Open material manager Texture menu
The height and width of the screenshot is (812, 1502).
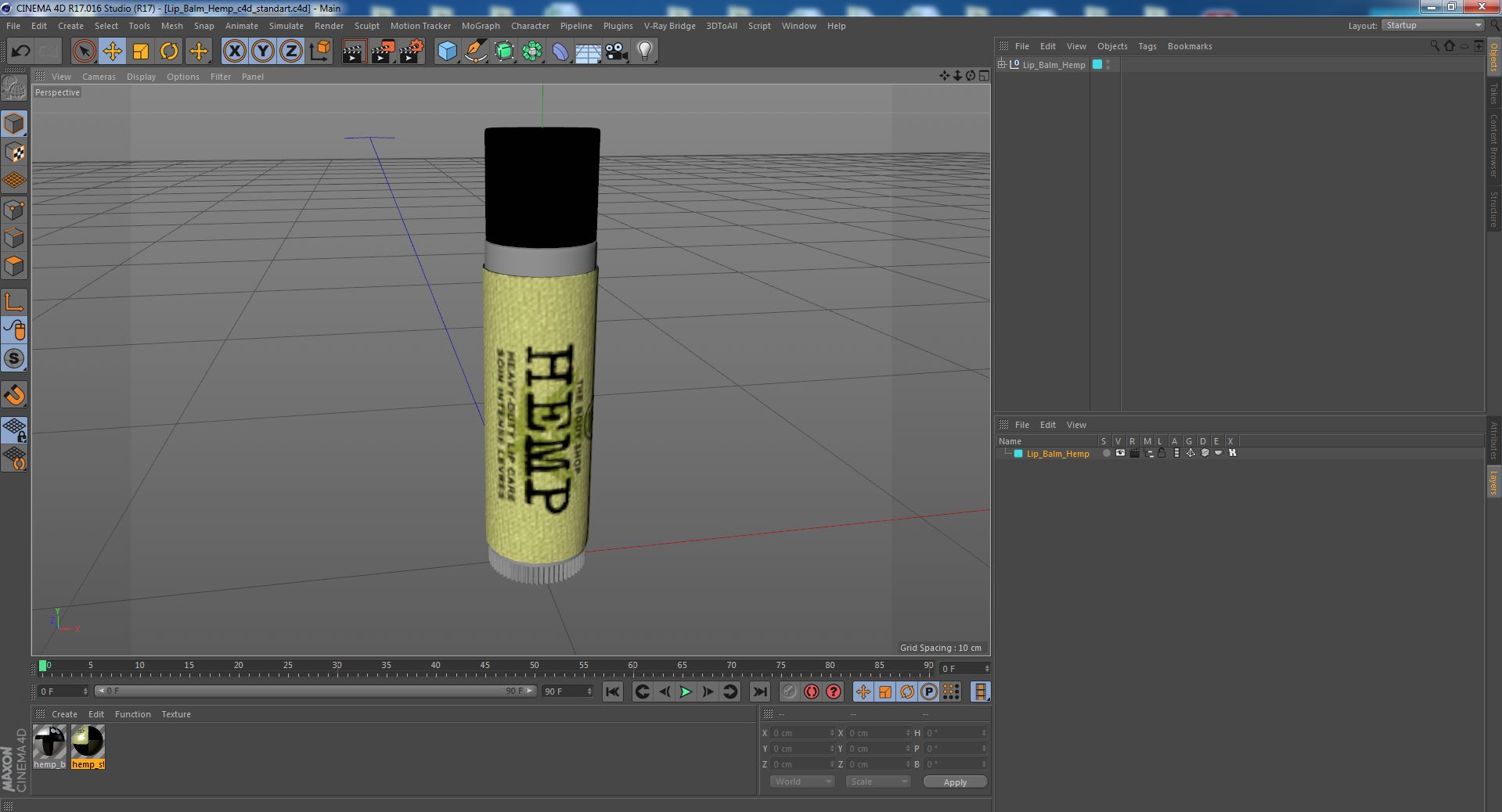pos(176,714)
